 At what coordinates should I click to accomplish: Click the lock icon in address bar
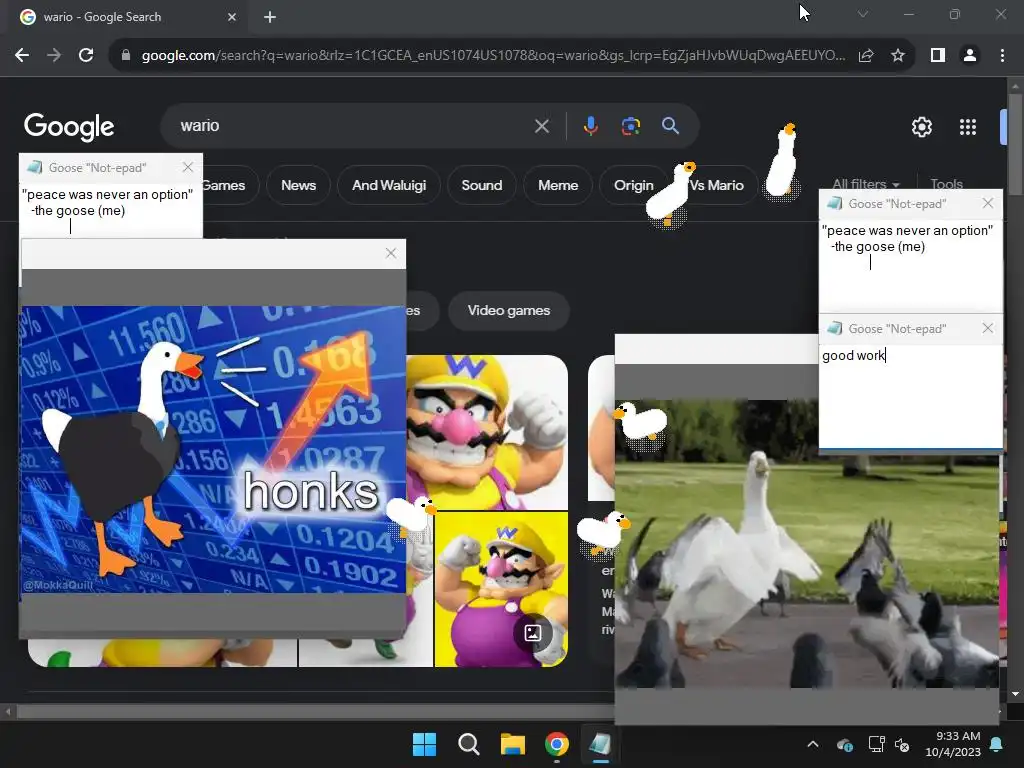[126, 56]
